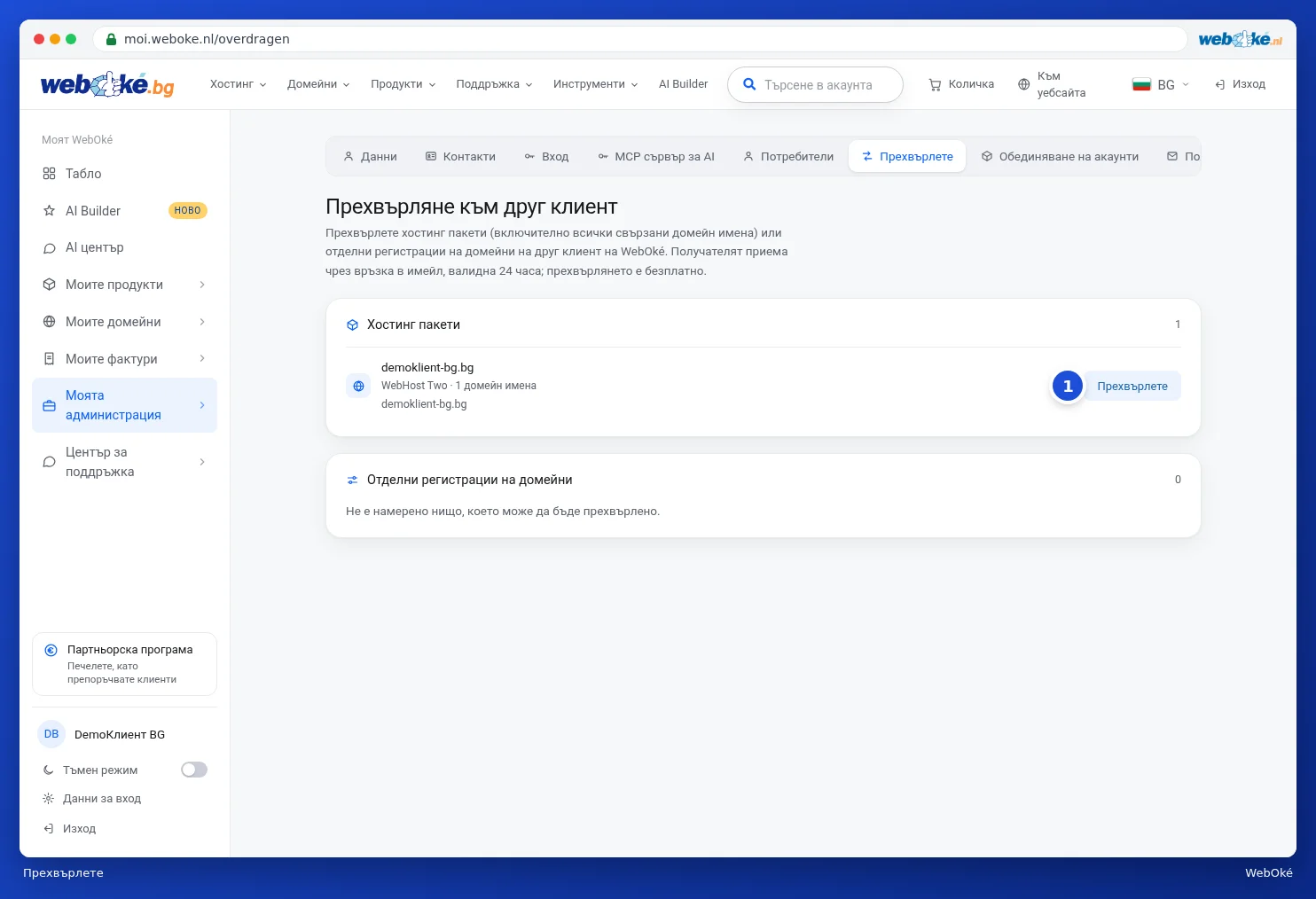Viewport: 1316px width, 899px height.
Task: Click the Моите домейни globe icon
Action: (x=49, y=322)
